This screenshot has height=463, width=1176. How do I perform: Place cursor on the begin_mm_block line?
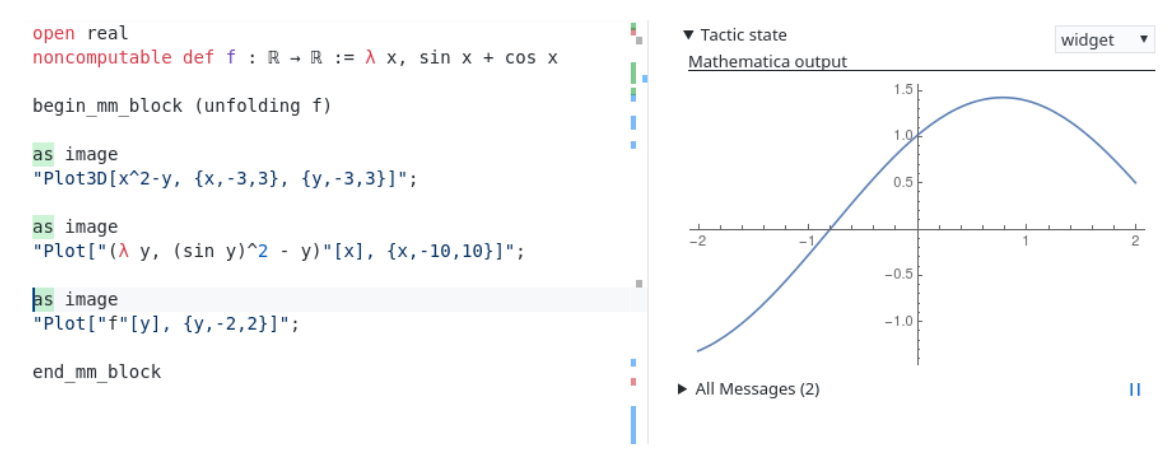[x=181, y=106]
